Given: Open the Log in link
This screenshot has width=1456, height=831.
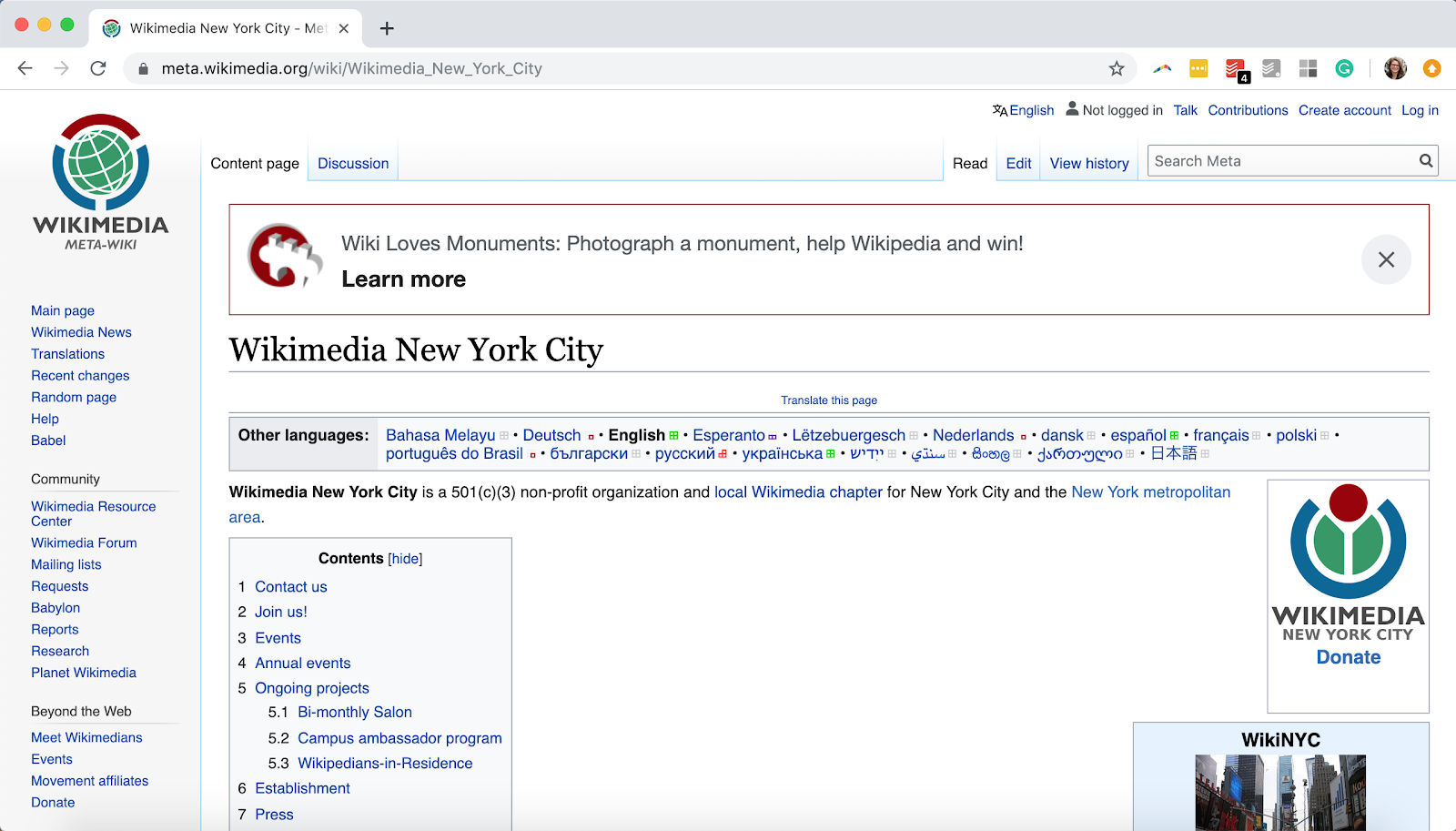Looking at the screenshot, I should 1420,110.
